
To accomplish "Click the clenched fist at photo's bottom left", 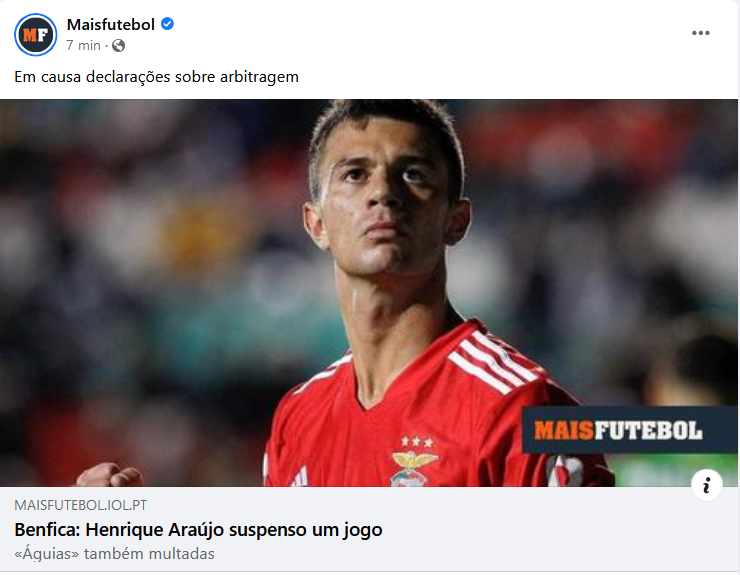I will click(x=109, y=475).
